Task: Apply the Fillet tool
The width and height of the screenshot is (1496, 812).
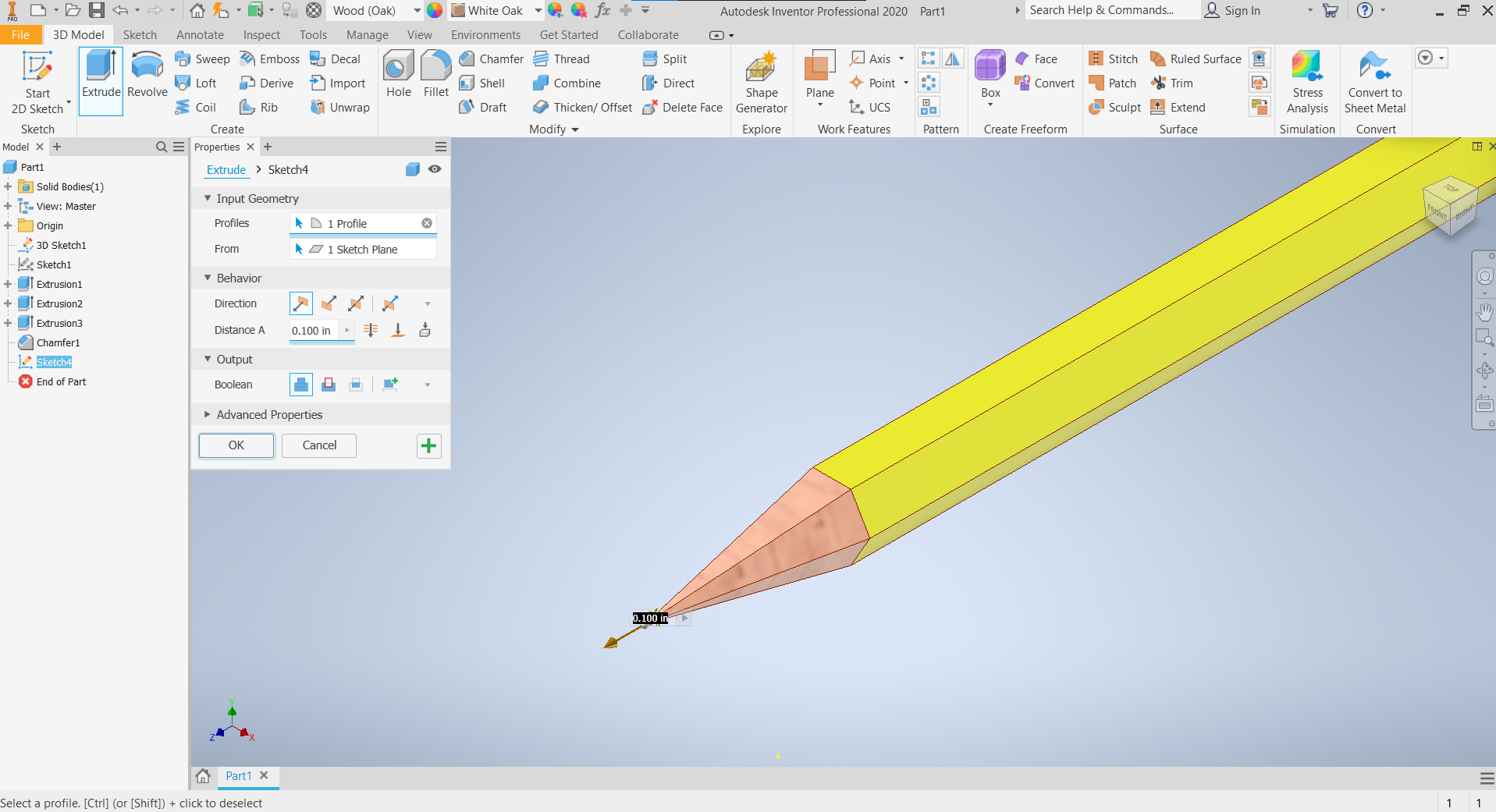Action: (436, 75)
